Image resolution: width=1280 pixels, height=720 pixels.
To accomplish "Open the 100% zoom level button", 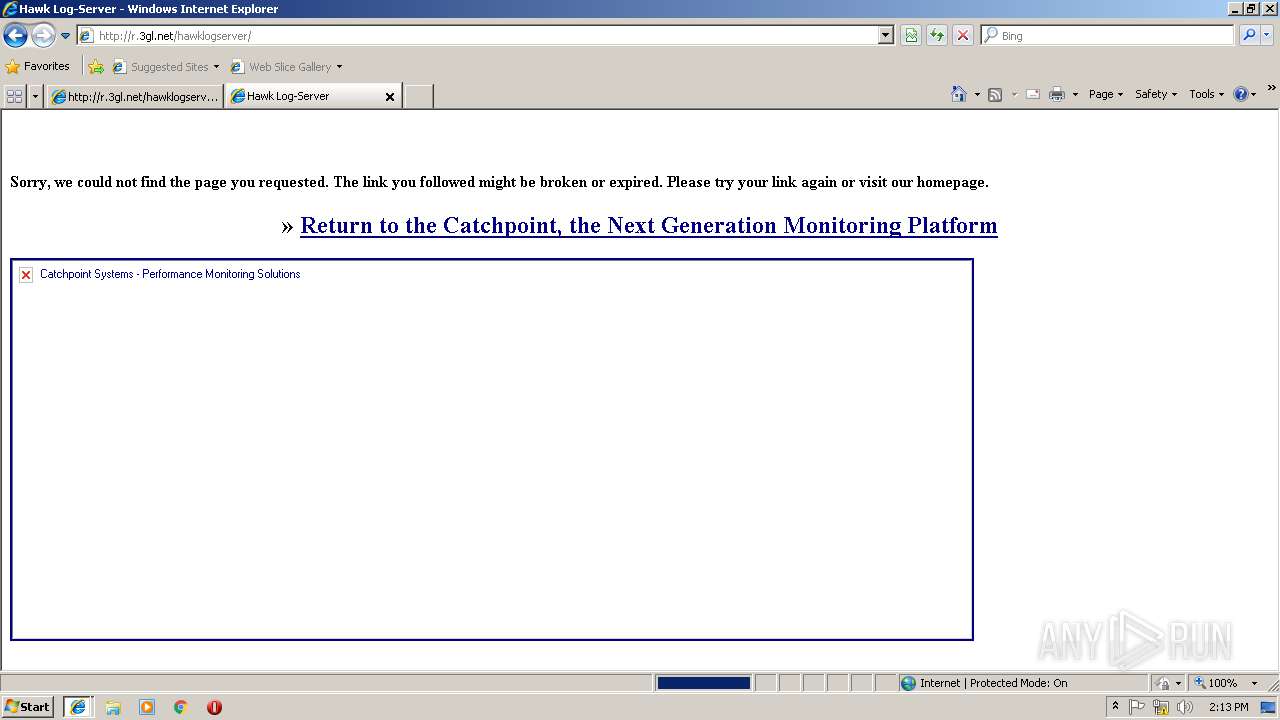I will click(x=1215, y=683).
